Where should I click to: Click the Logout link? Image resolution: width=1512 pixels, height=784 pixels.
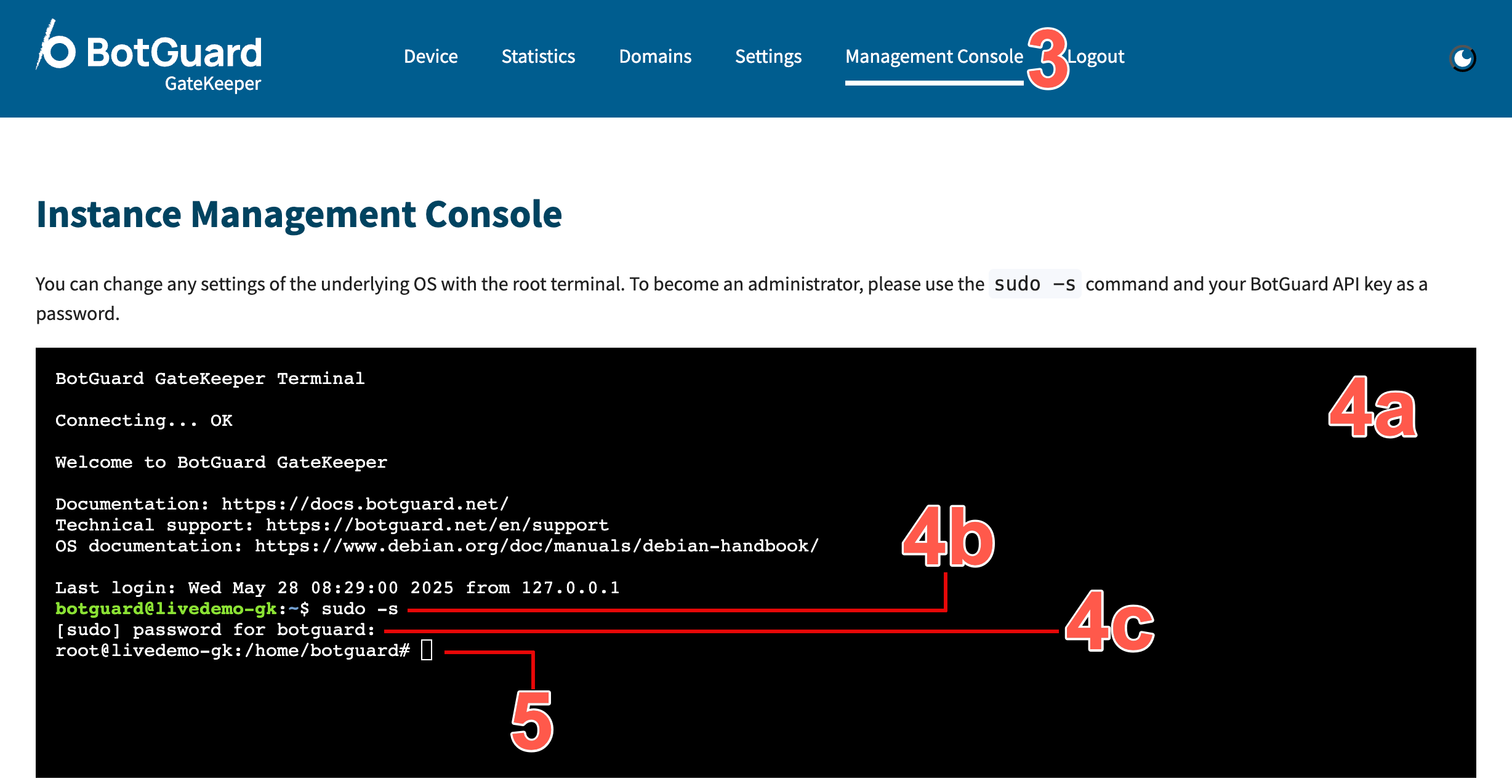point(1096,57)
